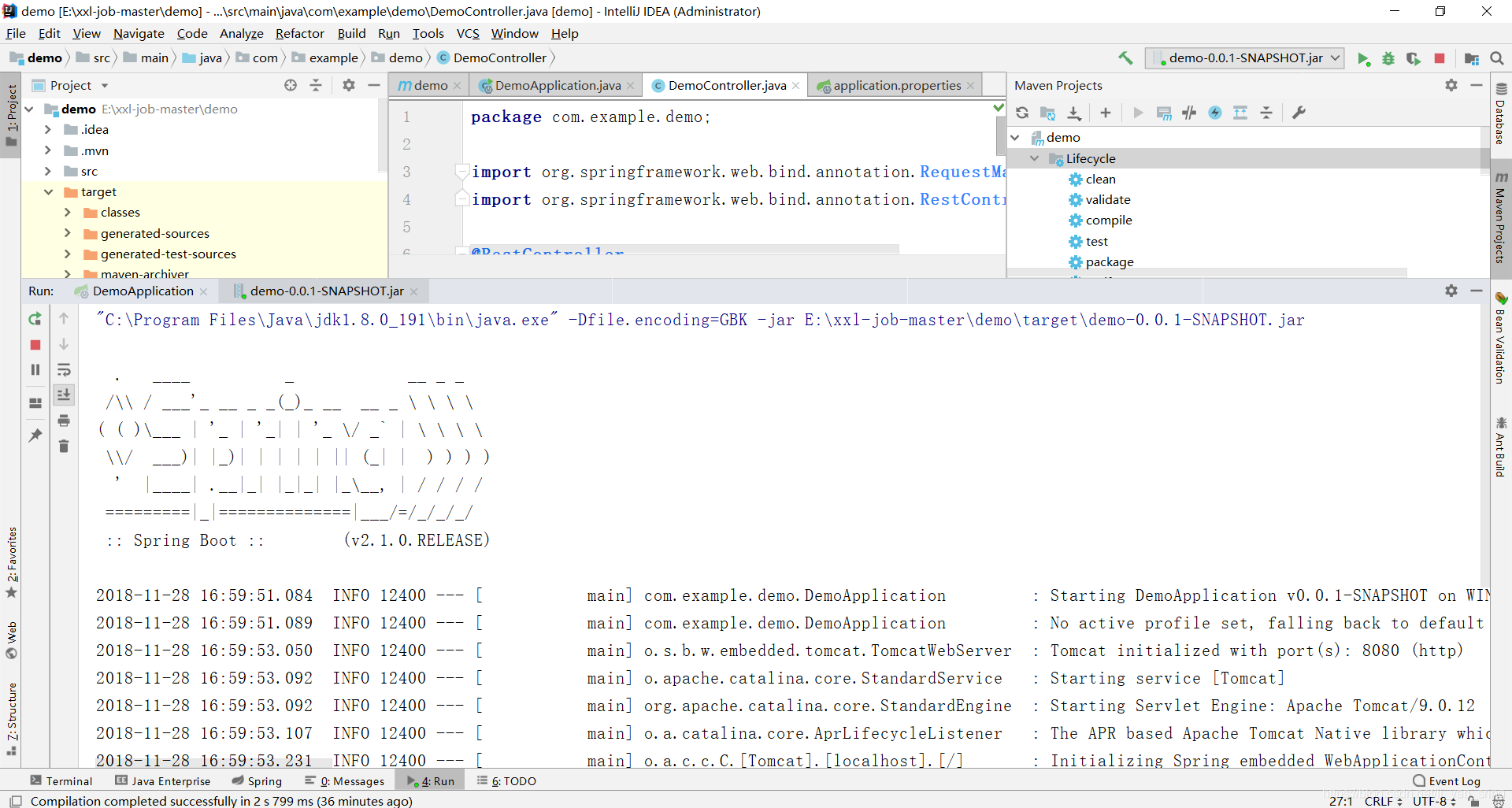Open the Database side panel

tap(1501, 114)
